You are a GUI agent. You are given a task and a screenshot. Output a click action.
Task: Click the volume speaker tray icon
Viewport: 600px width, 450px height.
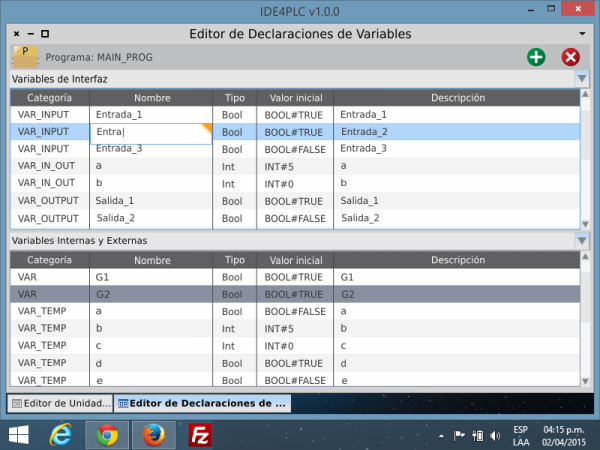tap(495, 435)
